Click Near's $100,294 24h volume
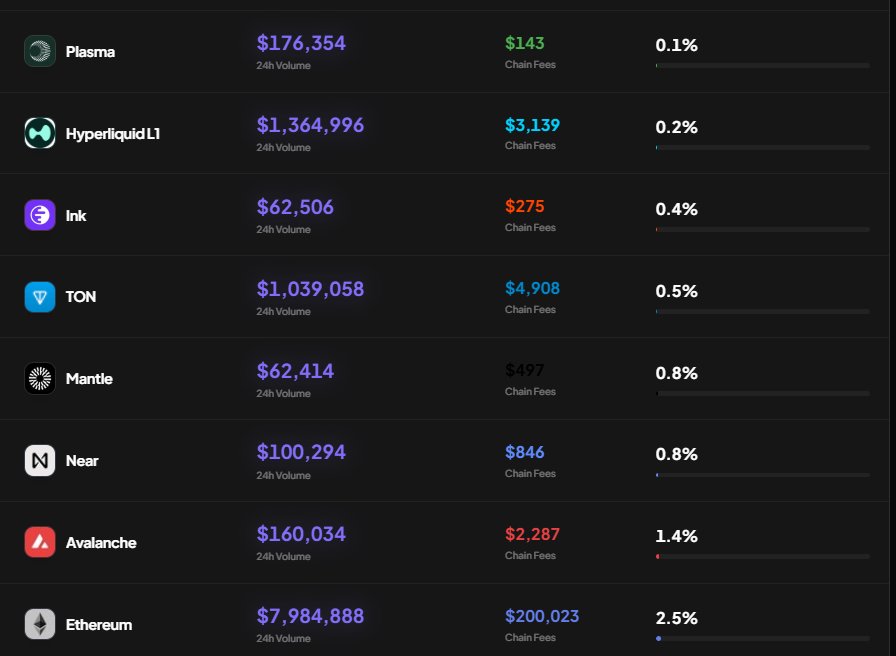 (301, 452)
